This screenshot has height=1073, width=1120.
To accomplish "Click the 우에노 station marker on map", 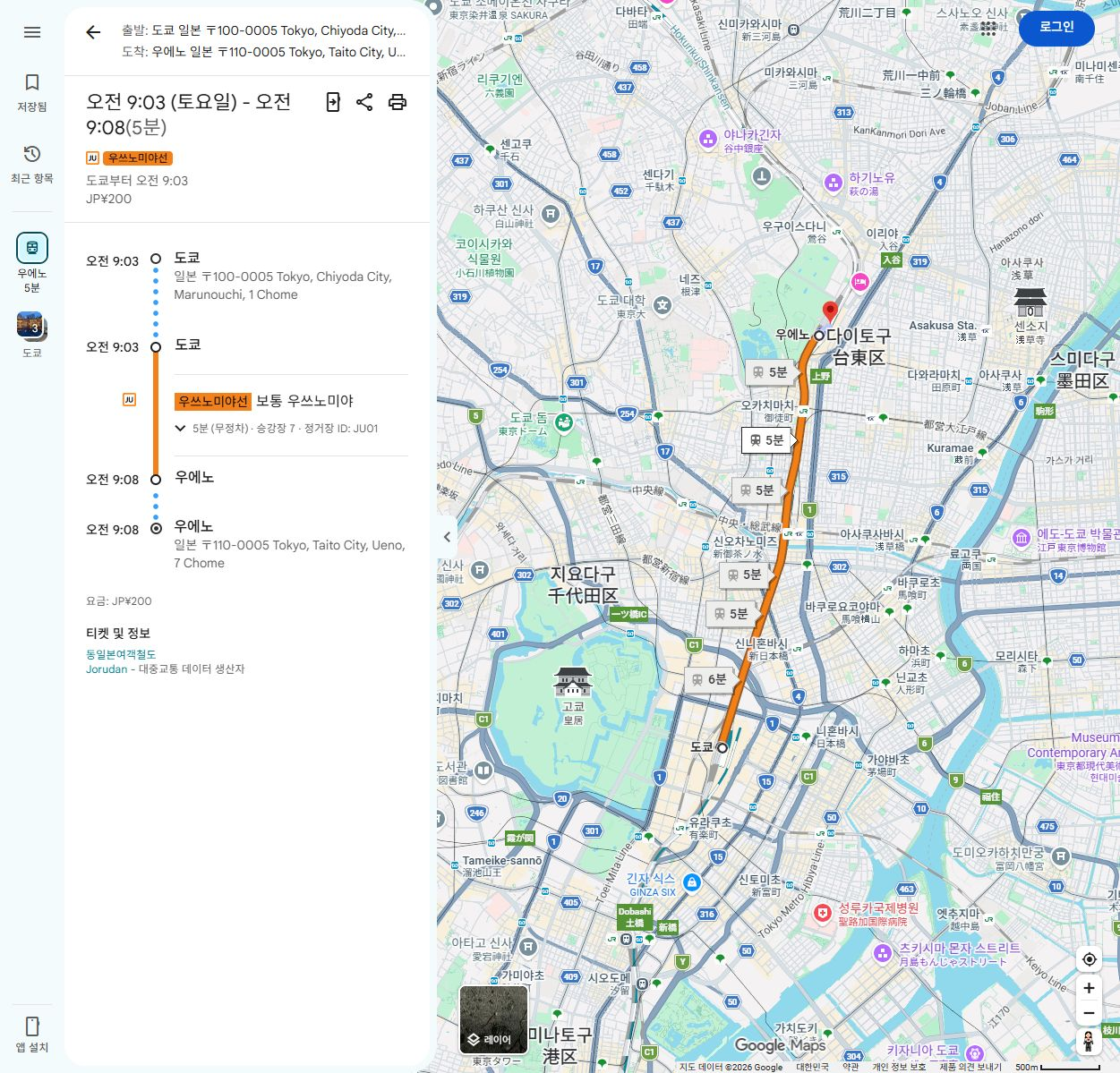I will pos(818,336).
